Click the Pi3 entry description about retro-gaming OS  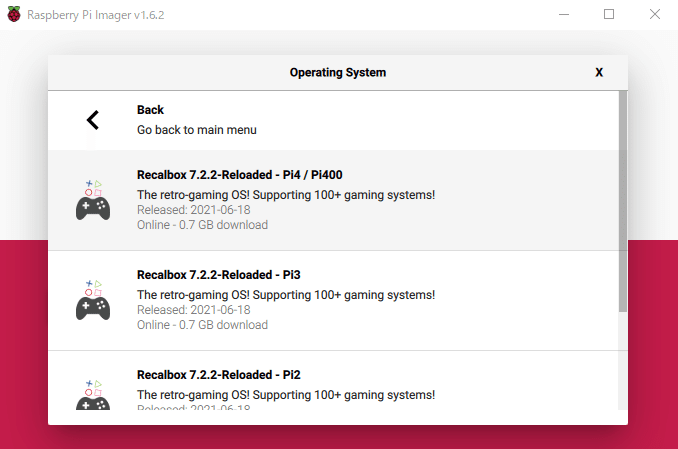coord(286,295)
